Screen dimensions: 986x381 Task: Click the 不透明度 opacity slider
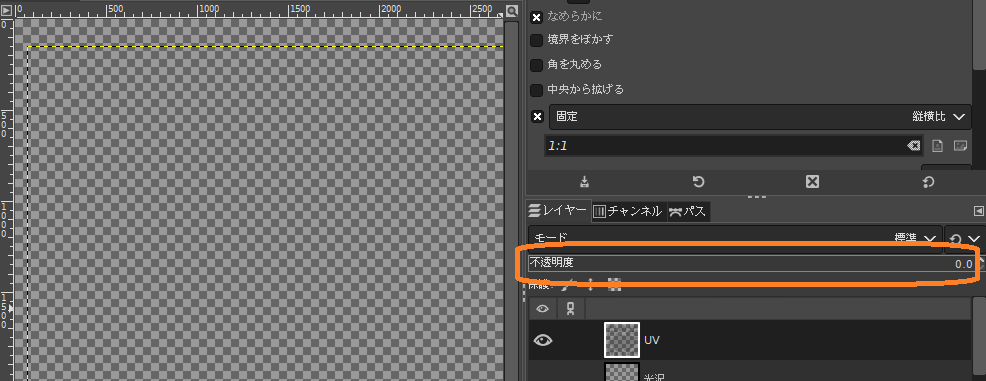pos(752,263)
